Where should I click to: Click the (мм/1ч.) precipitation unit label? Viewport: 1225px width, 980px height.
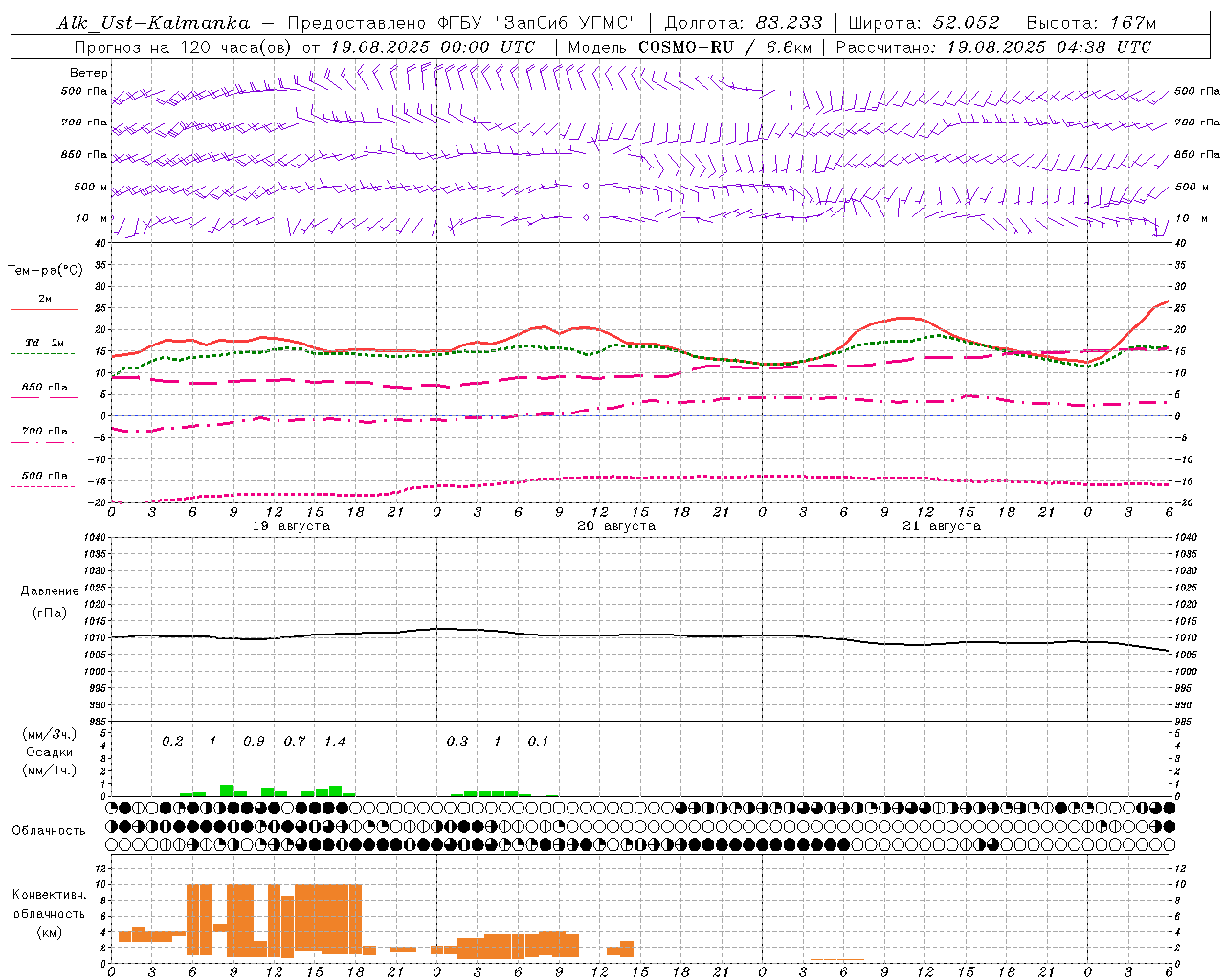pos(49,770)
